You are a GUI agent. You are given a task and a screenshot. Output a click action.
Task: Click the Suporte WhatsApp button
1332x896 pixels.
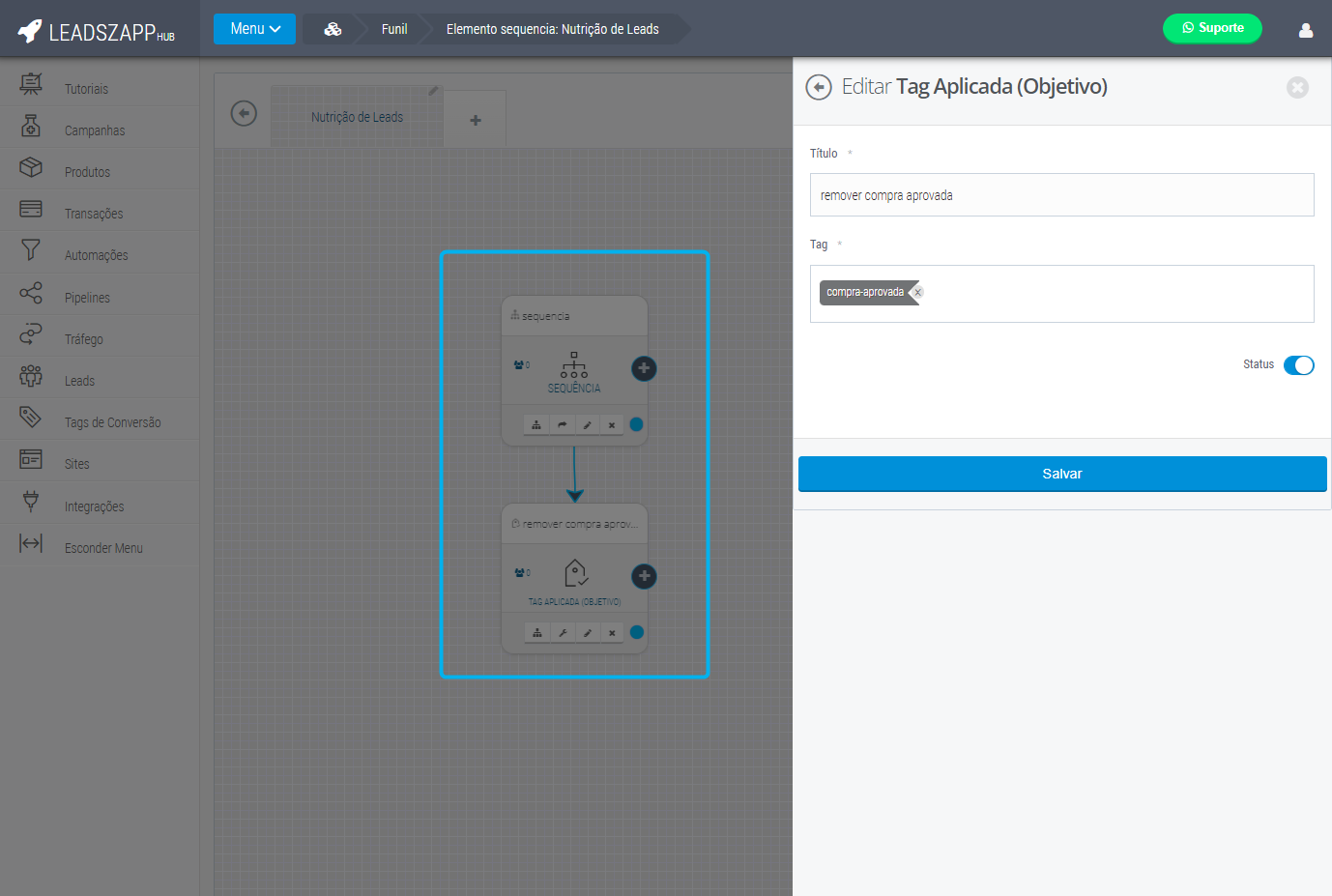(1212, 28)
